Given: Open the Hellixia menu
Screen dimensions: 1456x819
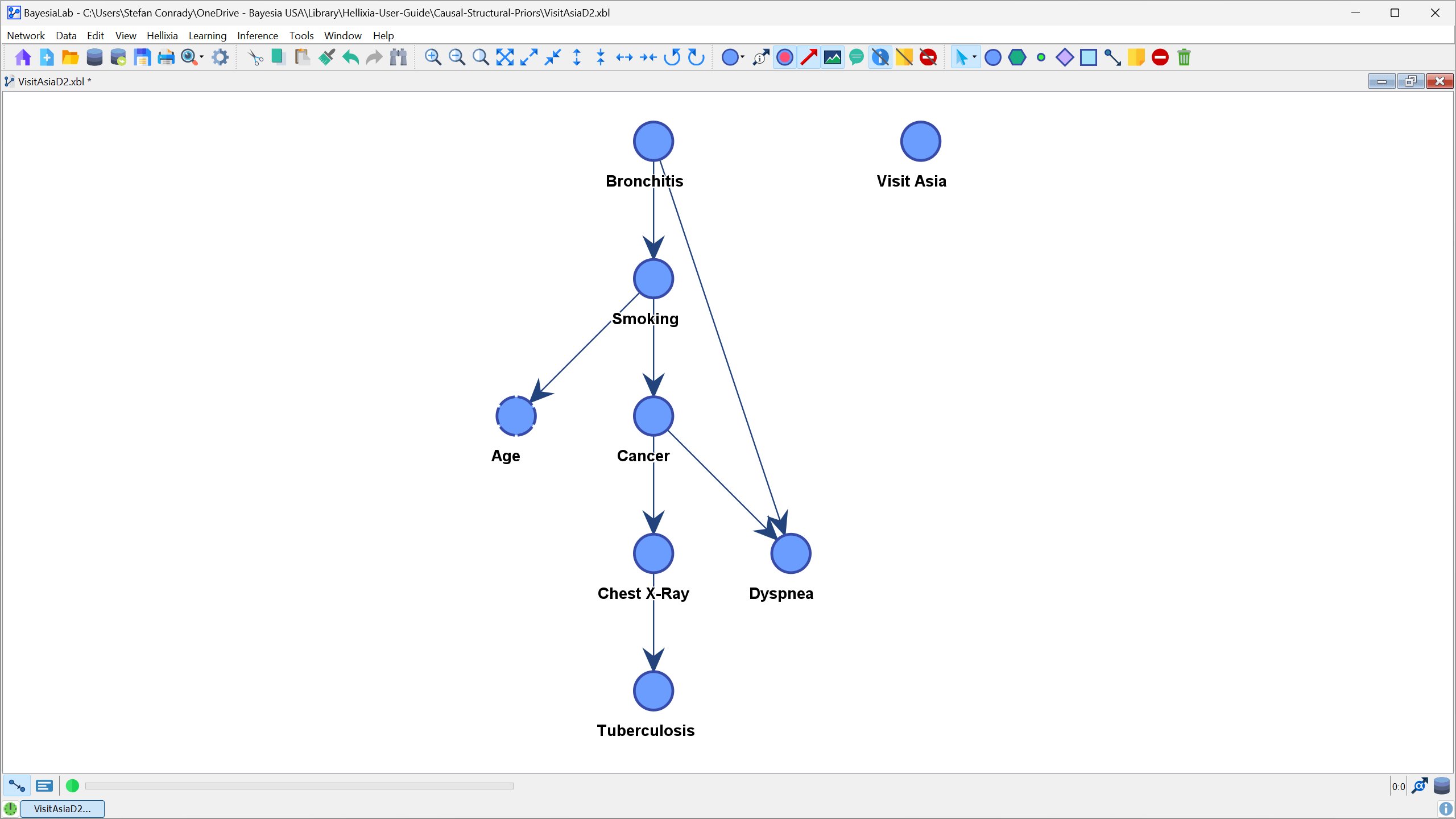Looking at the screenshot, I should pyautogui.click(x=162, y=35).
